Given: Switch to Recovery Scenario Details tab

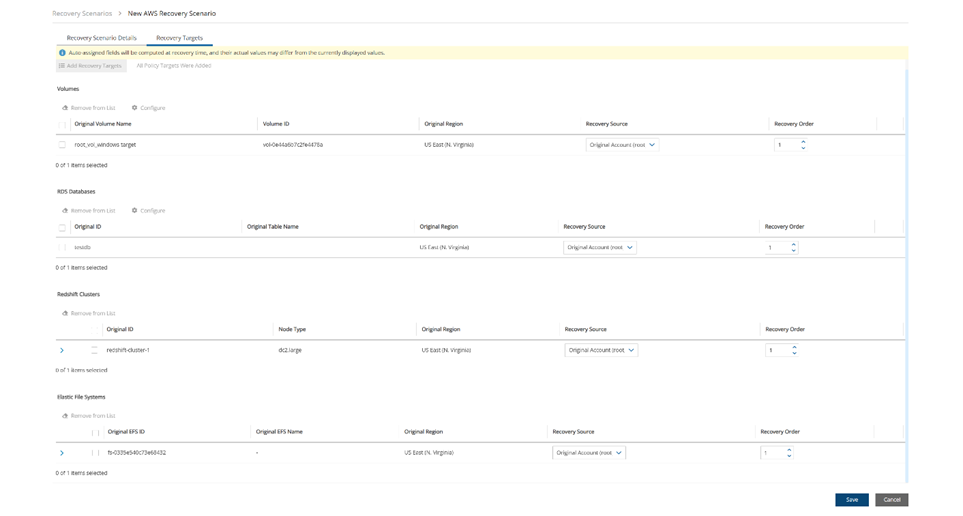Looking at the screenshot, I should (101, 38).
